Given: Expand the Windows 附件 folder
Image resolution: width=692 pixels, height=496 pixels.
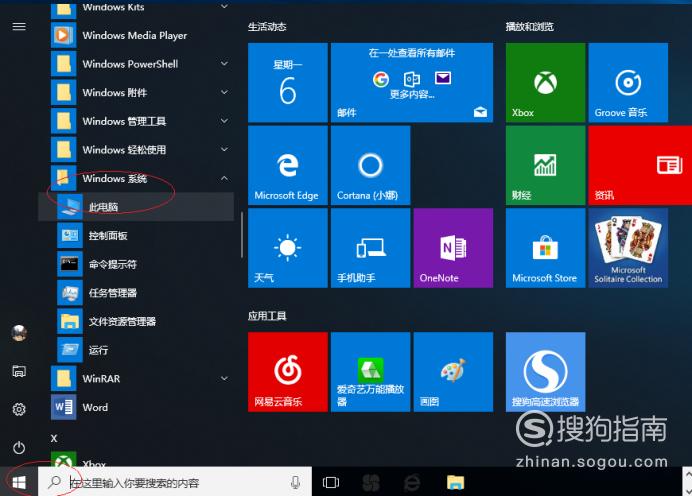Looking at the screenshot, I should tap(136, 93).
